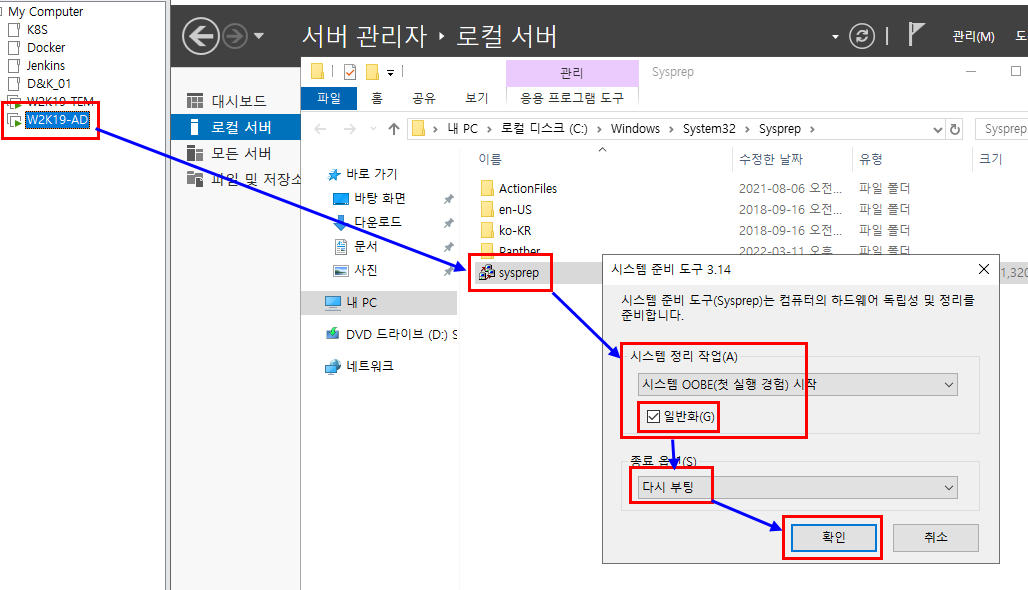This screenshot has height=590, width=1028.
Task: Select K8S in My Computer tree
Action: point(37,30)
